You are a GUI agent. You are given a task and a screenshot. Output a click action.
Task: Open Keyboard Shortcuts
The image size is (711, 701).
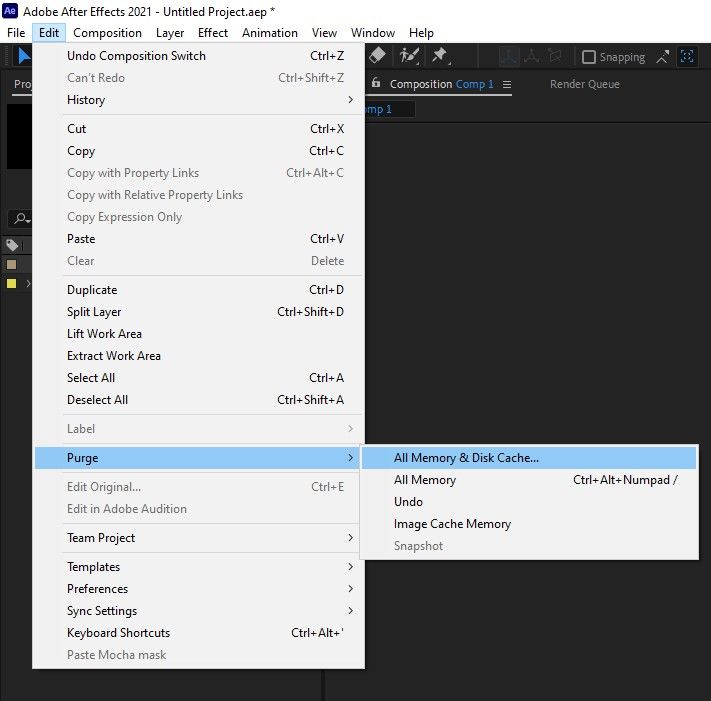tap(199, 633)
